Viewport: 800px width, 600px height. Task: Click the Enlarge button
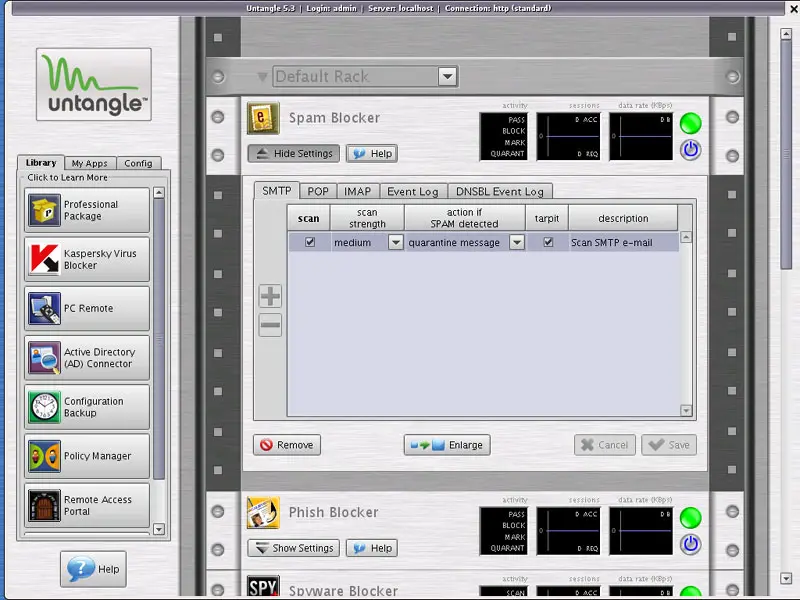pos(447,445)
